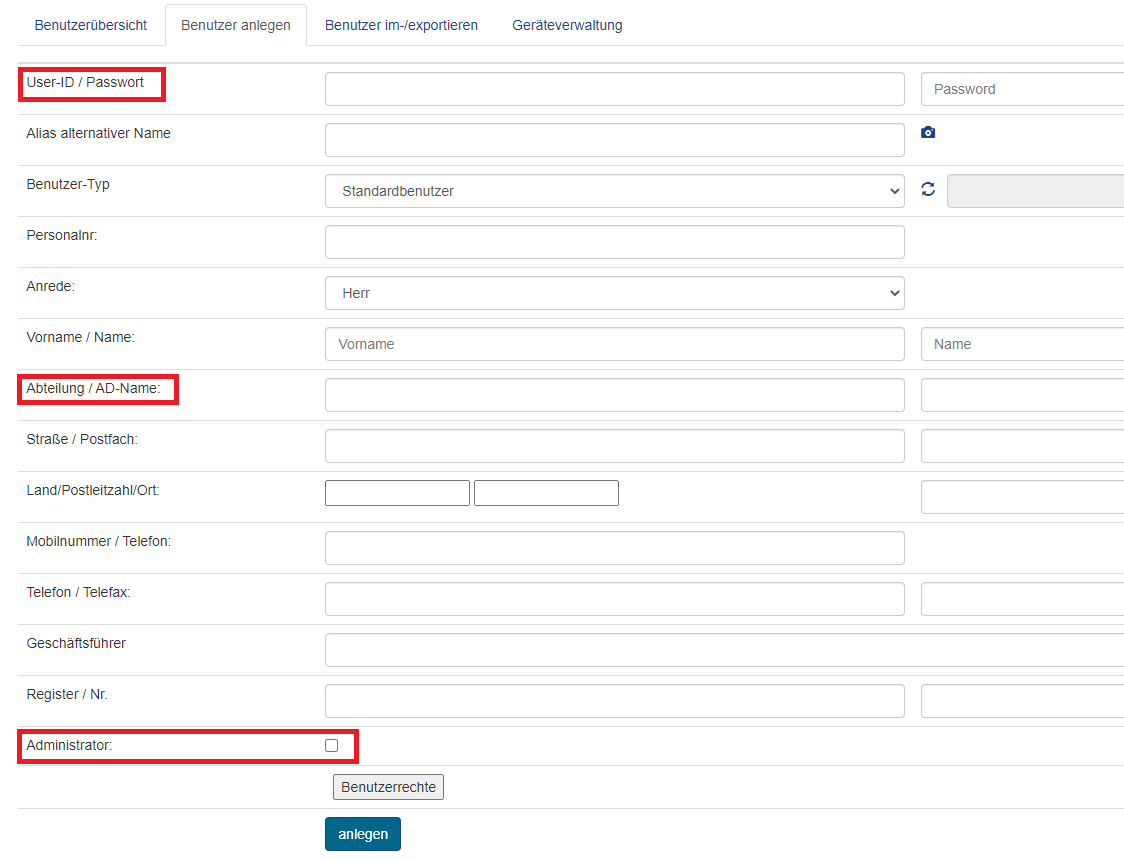Select the Straße input field

pyautogui.click(x=614, y=446)
